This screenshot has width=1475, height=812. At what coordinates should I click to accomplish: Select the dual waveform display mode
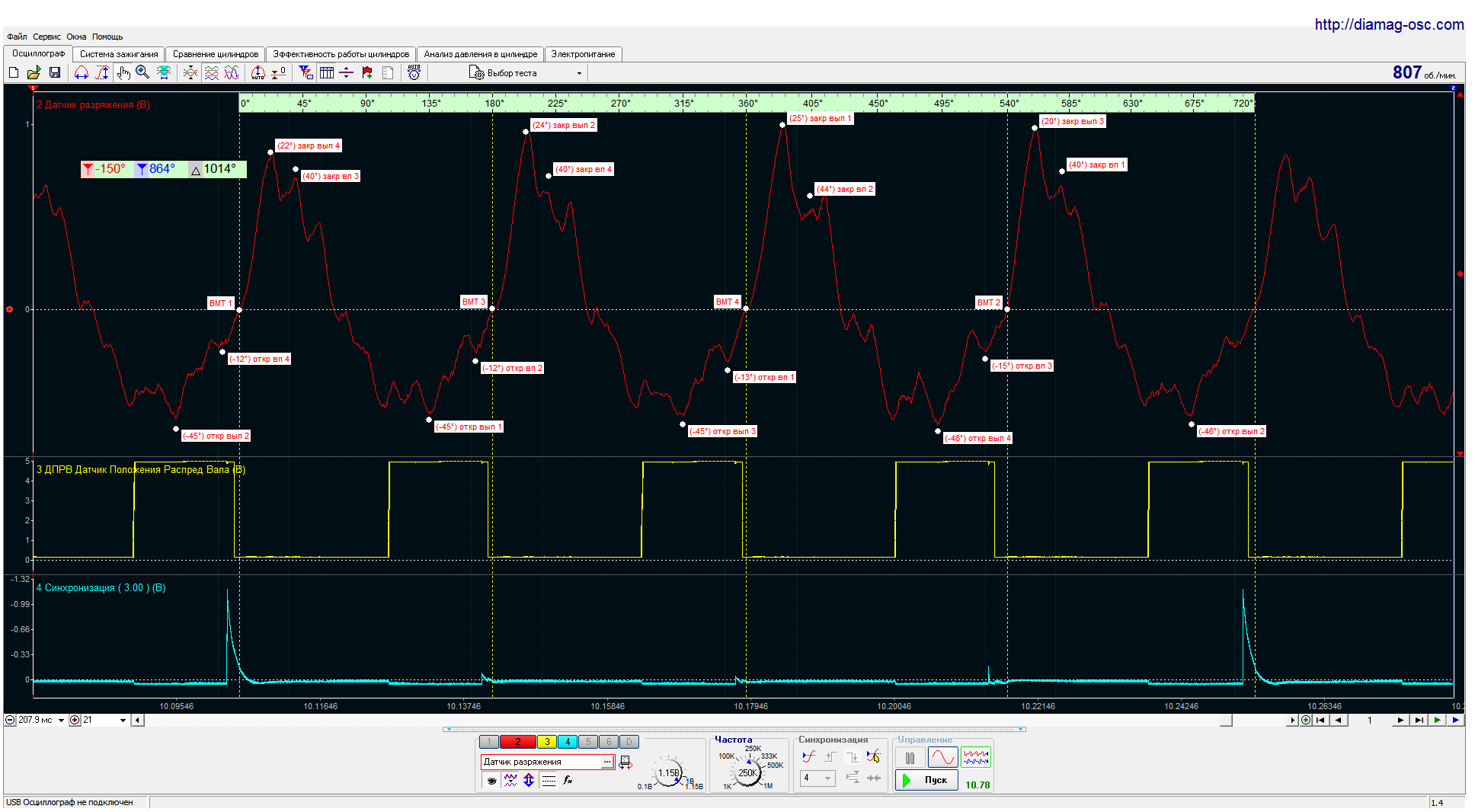click(976, 758)
